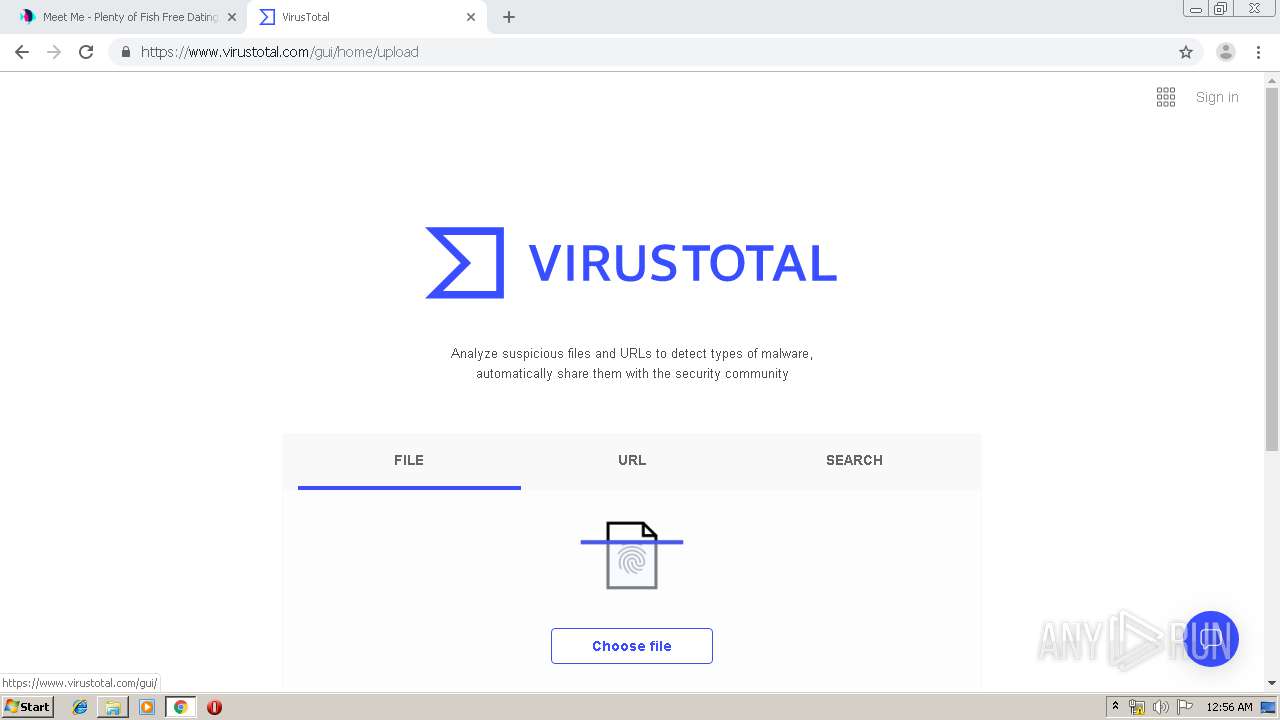Open the Windows Start menu
This screenshot has width=1280, height=720.
28,706
